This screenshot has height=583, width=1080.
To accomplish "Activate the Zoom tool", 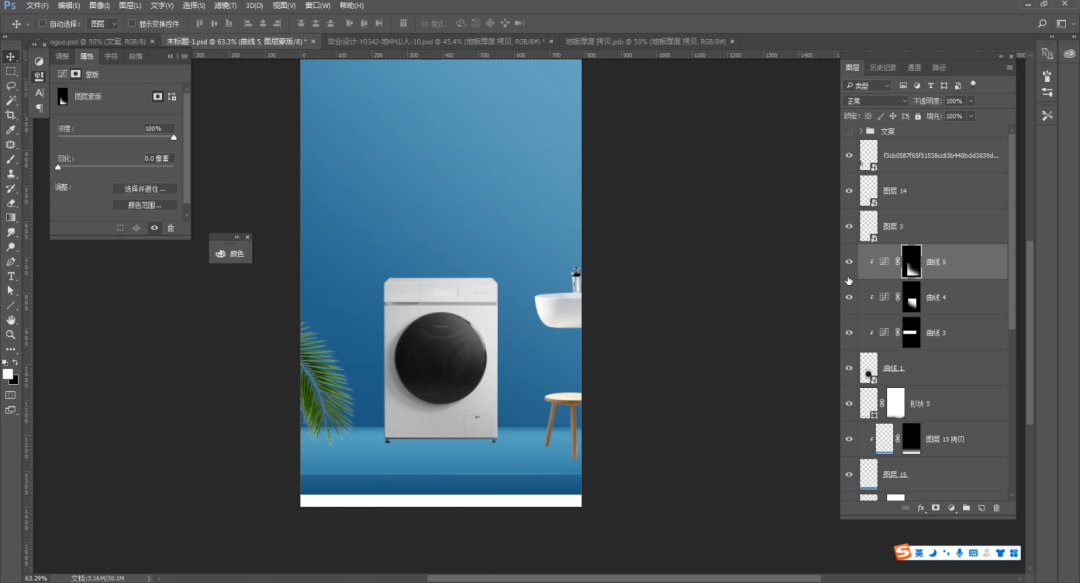I will [11, 334].
